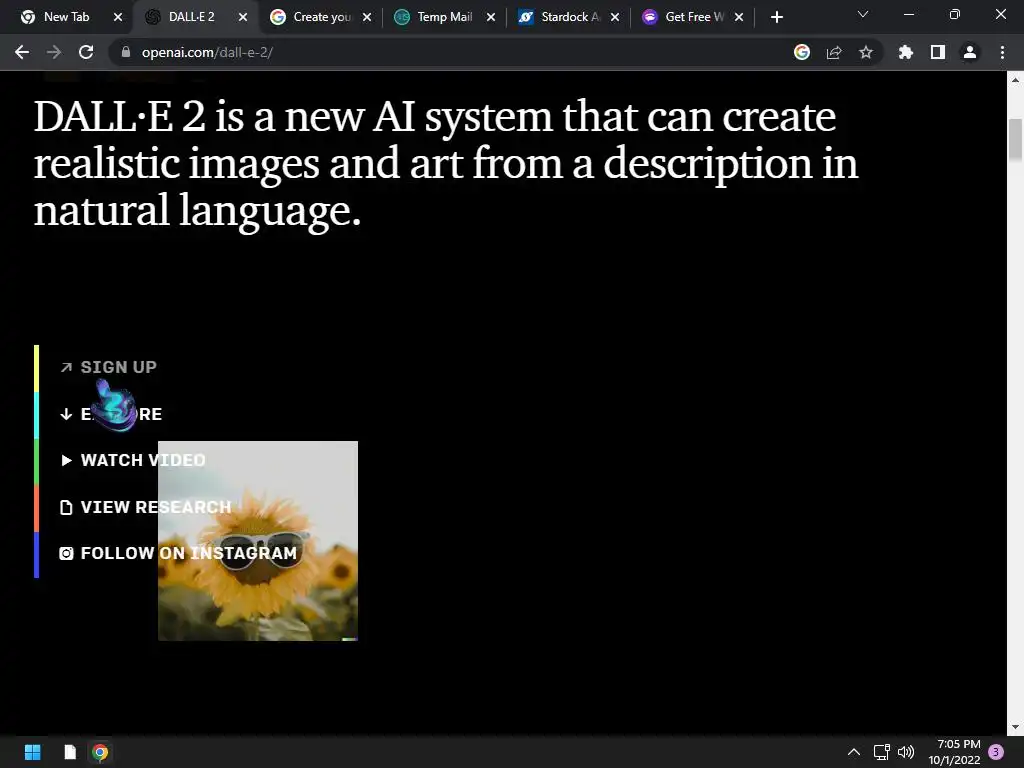Click the play triangle beside WATCH VIDEO

click(x=66, y=460)
